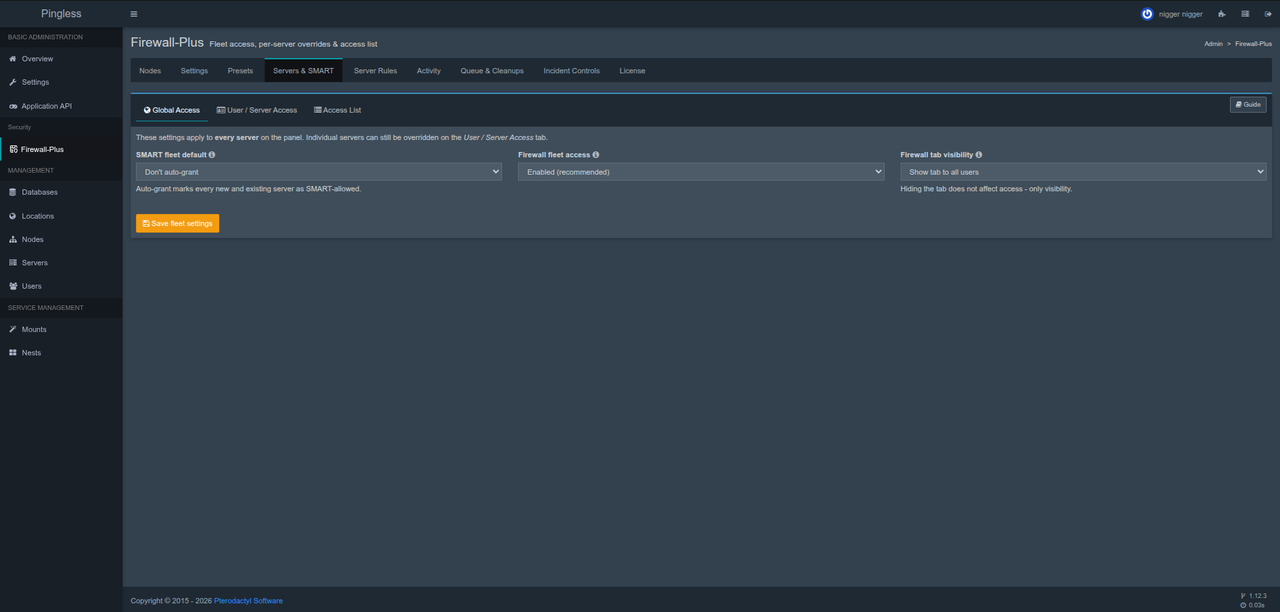Click the sign-out arrow icon
The width and height of the screenshot is (1280, 612).
coord(1268,14)
